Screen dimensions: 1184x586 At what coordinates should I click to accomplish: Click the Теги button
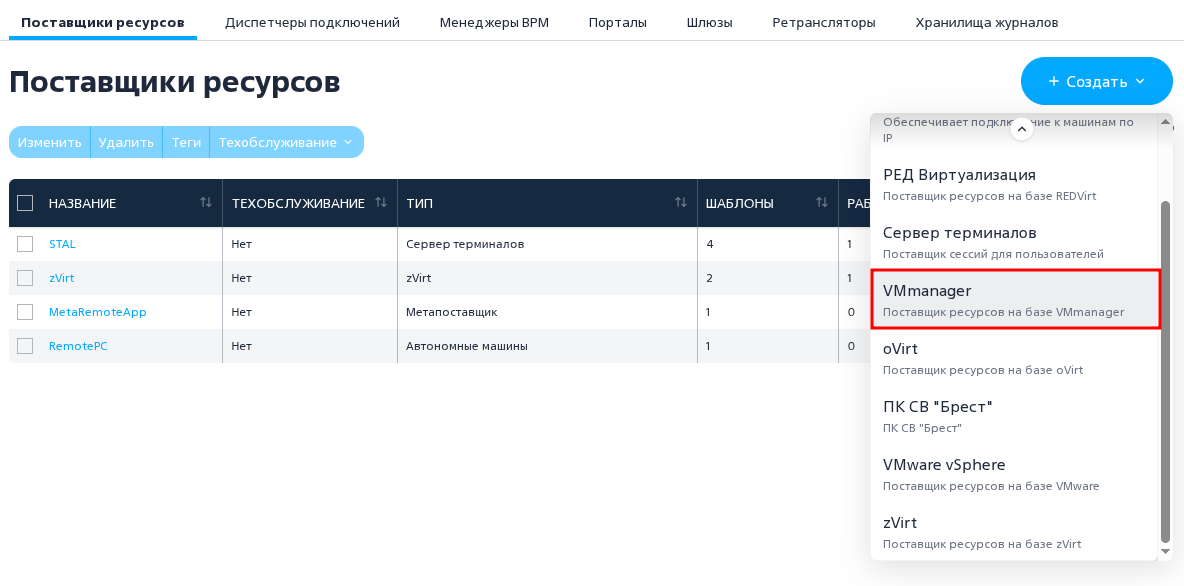tap(186, 142)
